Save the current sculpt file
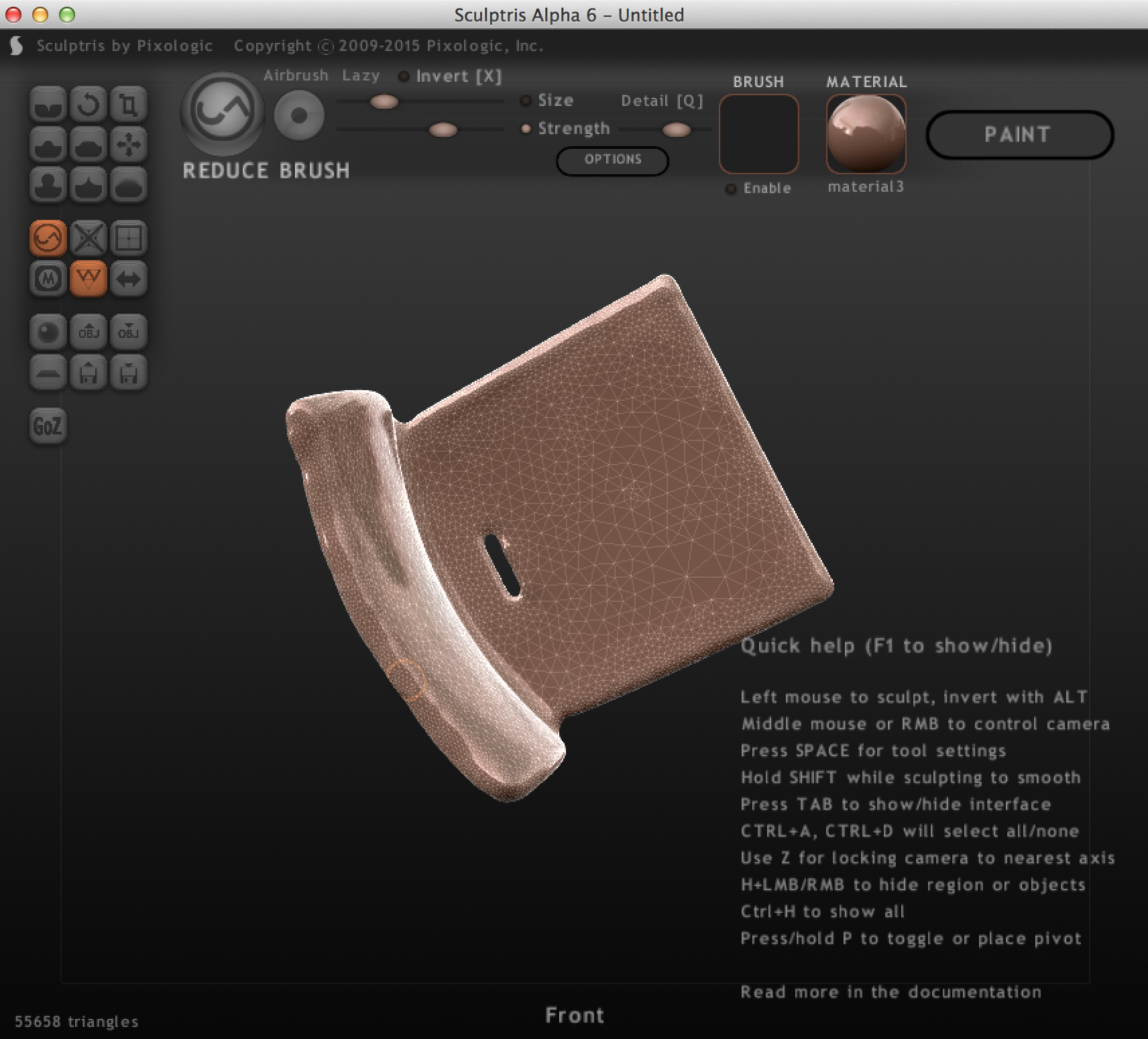The image size is (1148, 1039). (129, 373)
